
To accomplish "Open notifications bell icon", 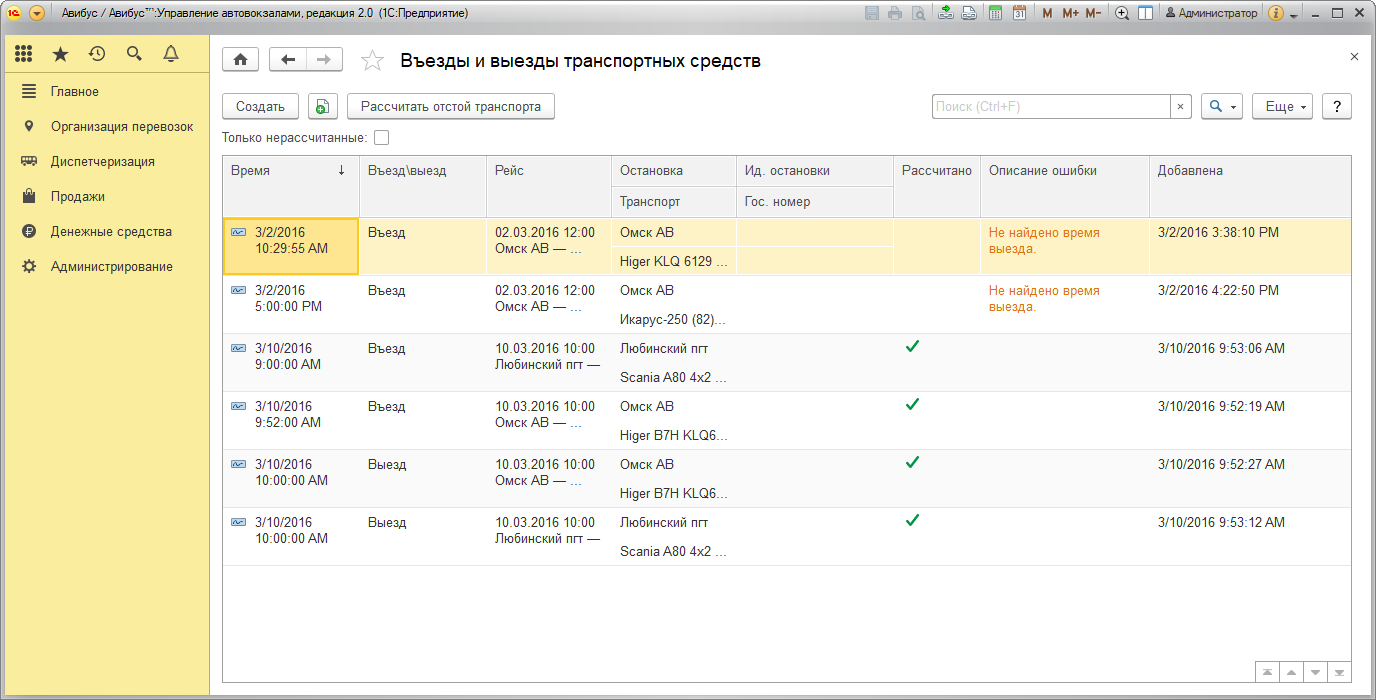I will point(171,54).
